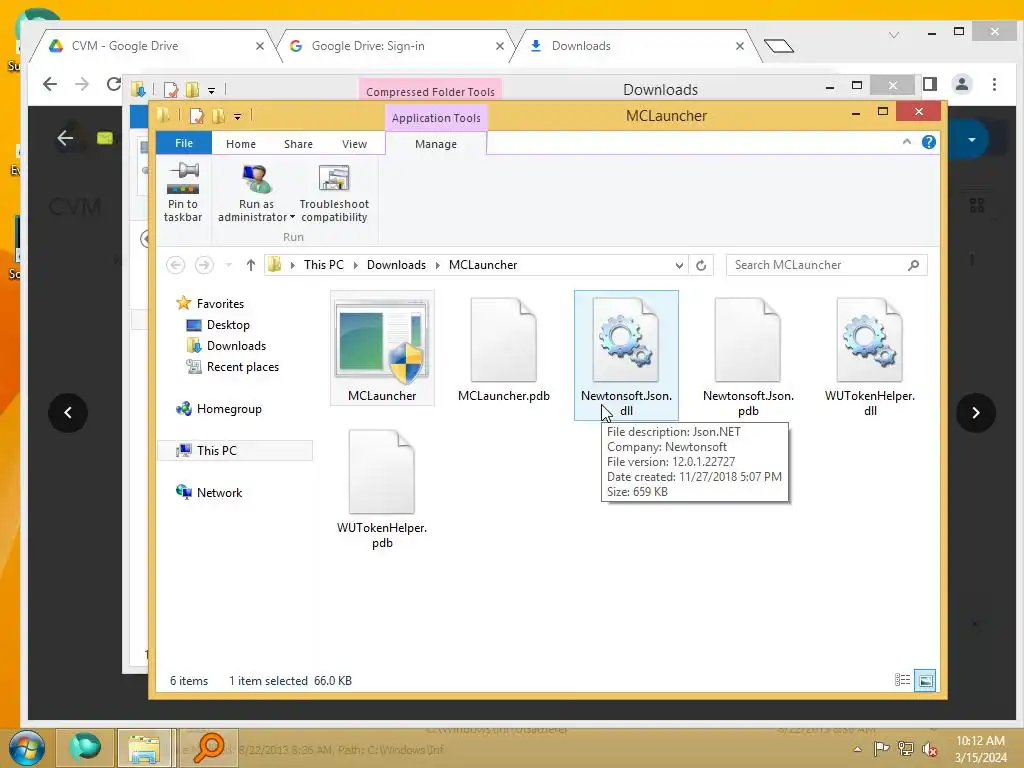This screenshot has height=768, width=1024.
Task: Refresh the MCLauncher folder view
Action: [701, 265]
